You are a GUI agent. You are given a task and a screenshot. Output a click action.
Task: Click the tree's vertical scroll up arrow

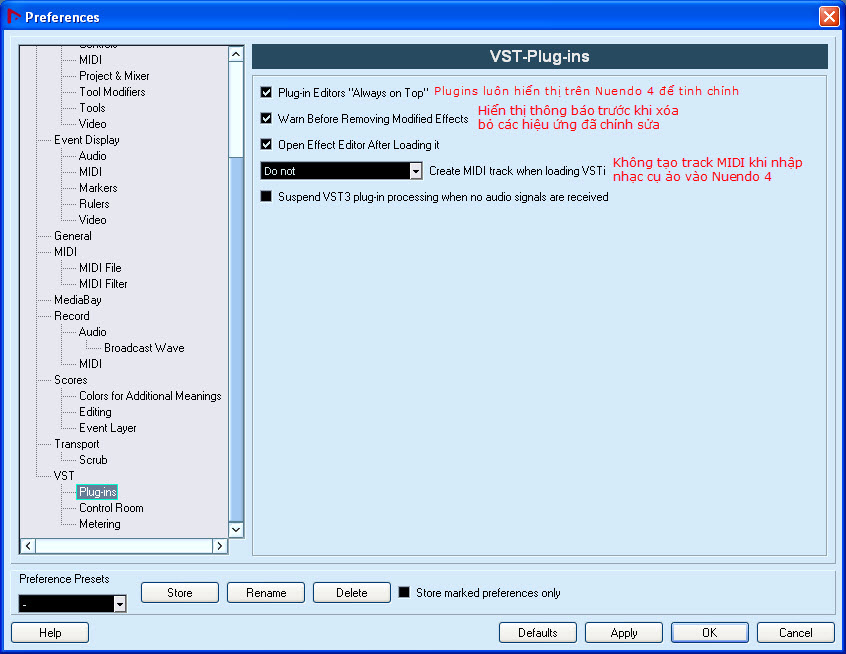tap(236, 54)
